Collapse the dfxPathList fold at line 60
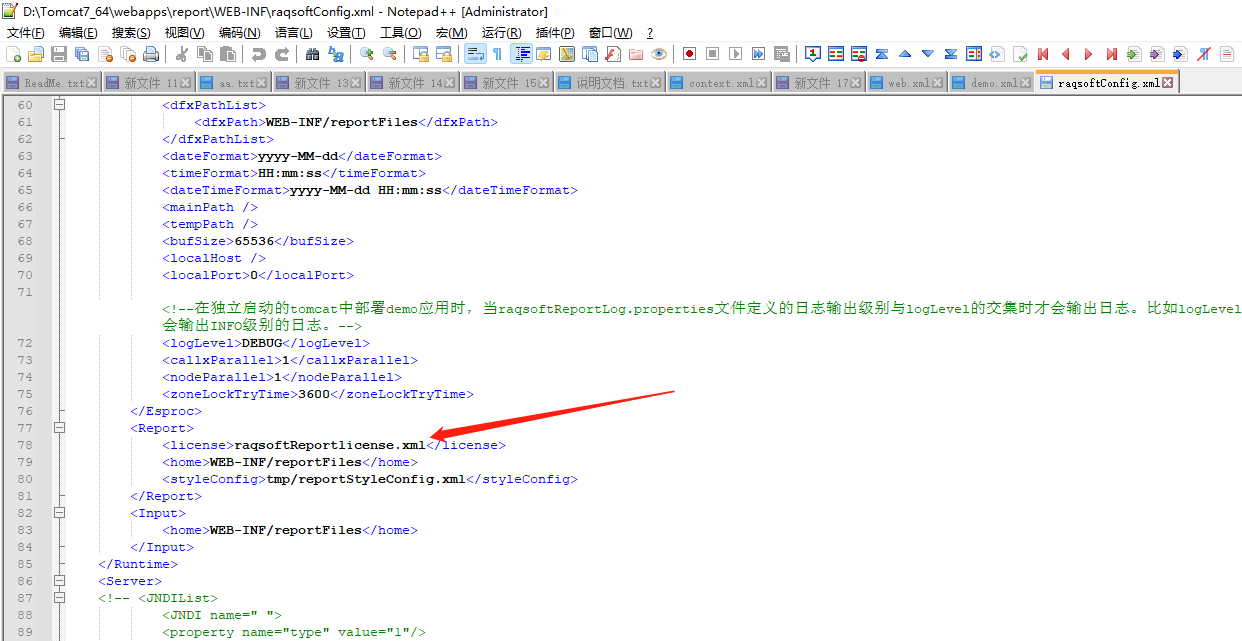 [59, 105]
